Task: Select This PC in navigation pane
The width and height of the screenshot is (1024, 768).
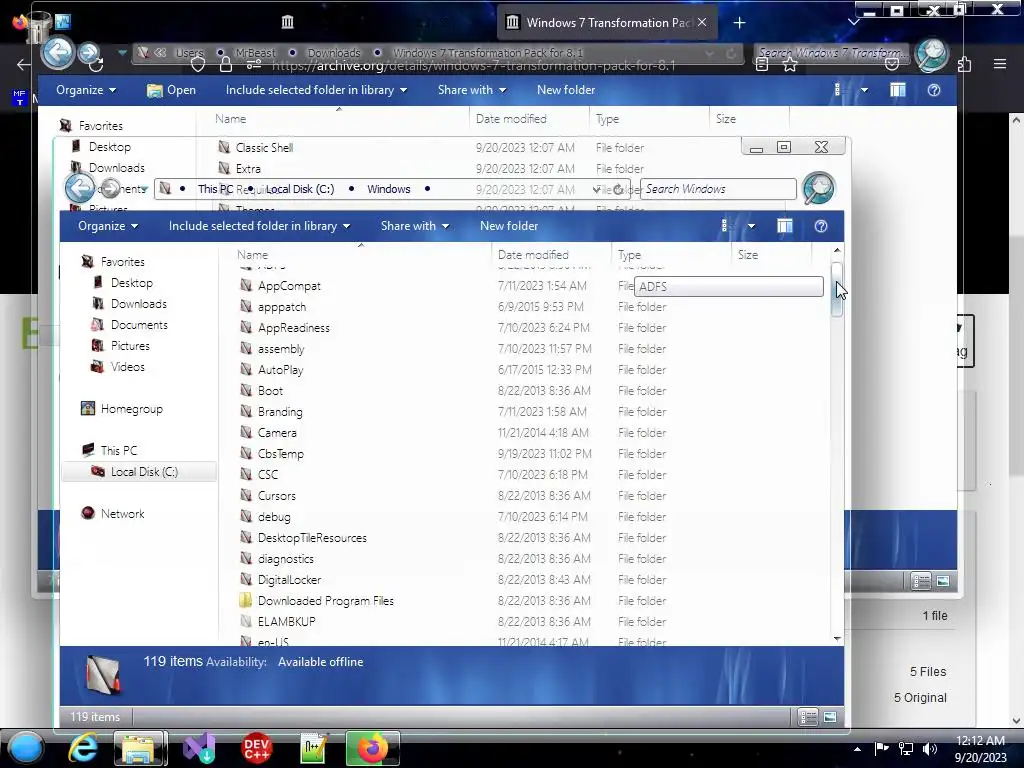Action: (x=119, y=450)
